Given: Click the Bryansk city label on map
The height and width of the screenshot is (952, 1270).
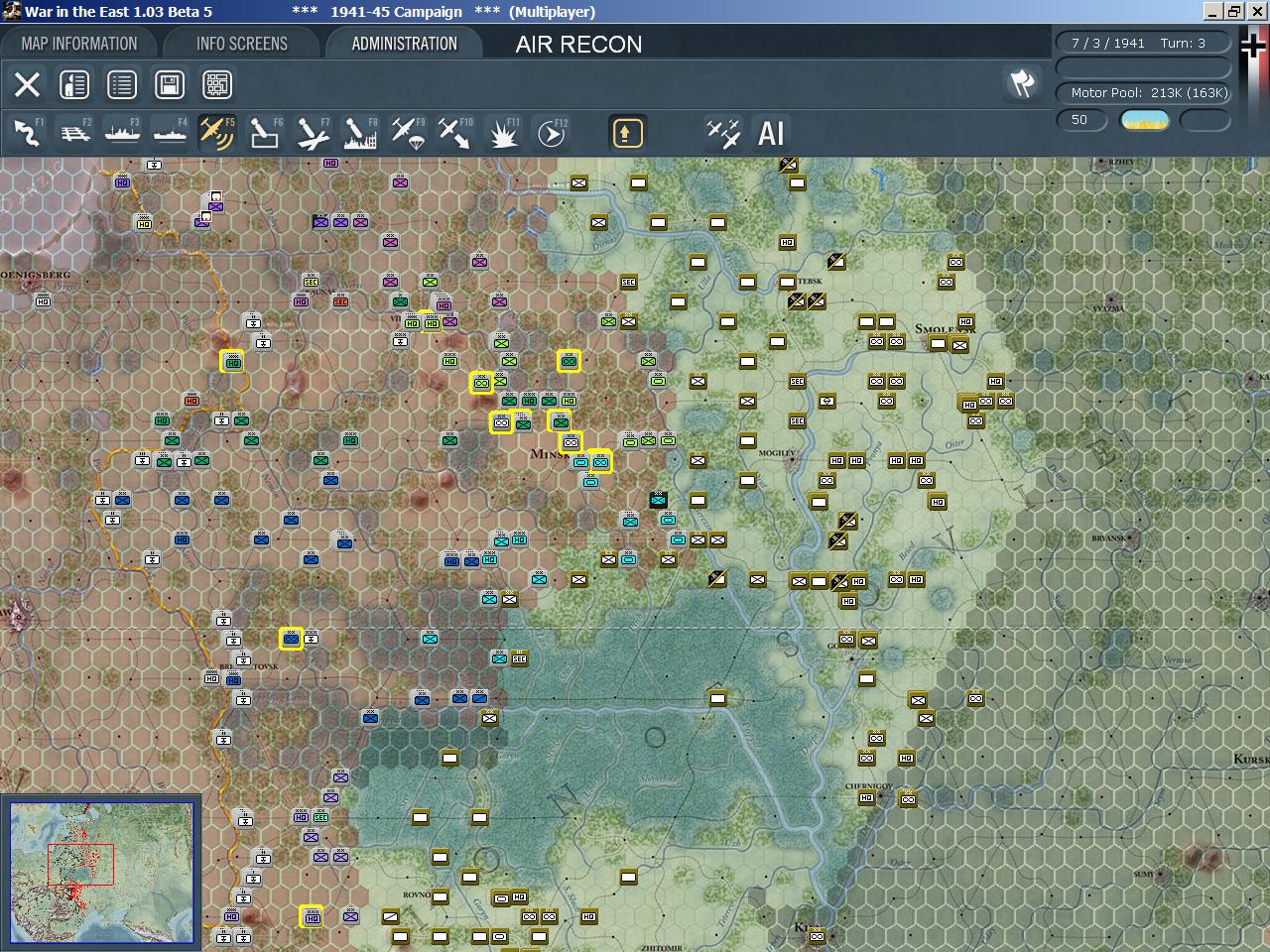Looking at the screenshot, I should [1108, 538].
